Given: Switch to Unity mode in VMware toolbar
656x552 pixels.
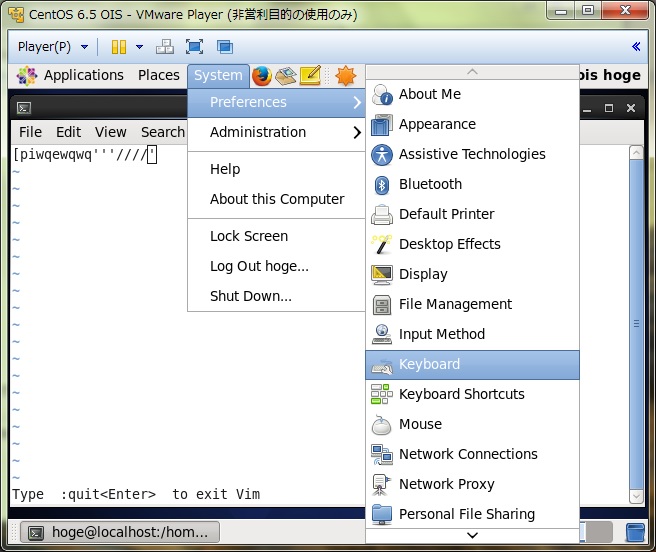Looking at the screenshot, I should tap(225, 47).
